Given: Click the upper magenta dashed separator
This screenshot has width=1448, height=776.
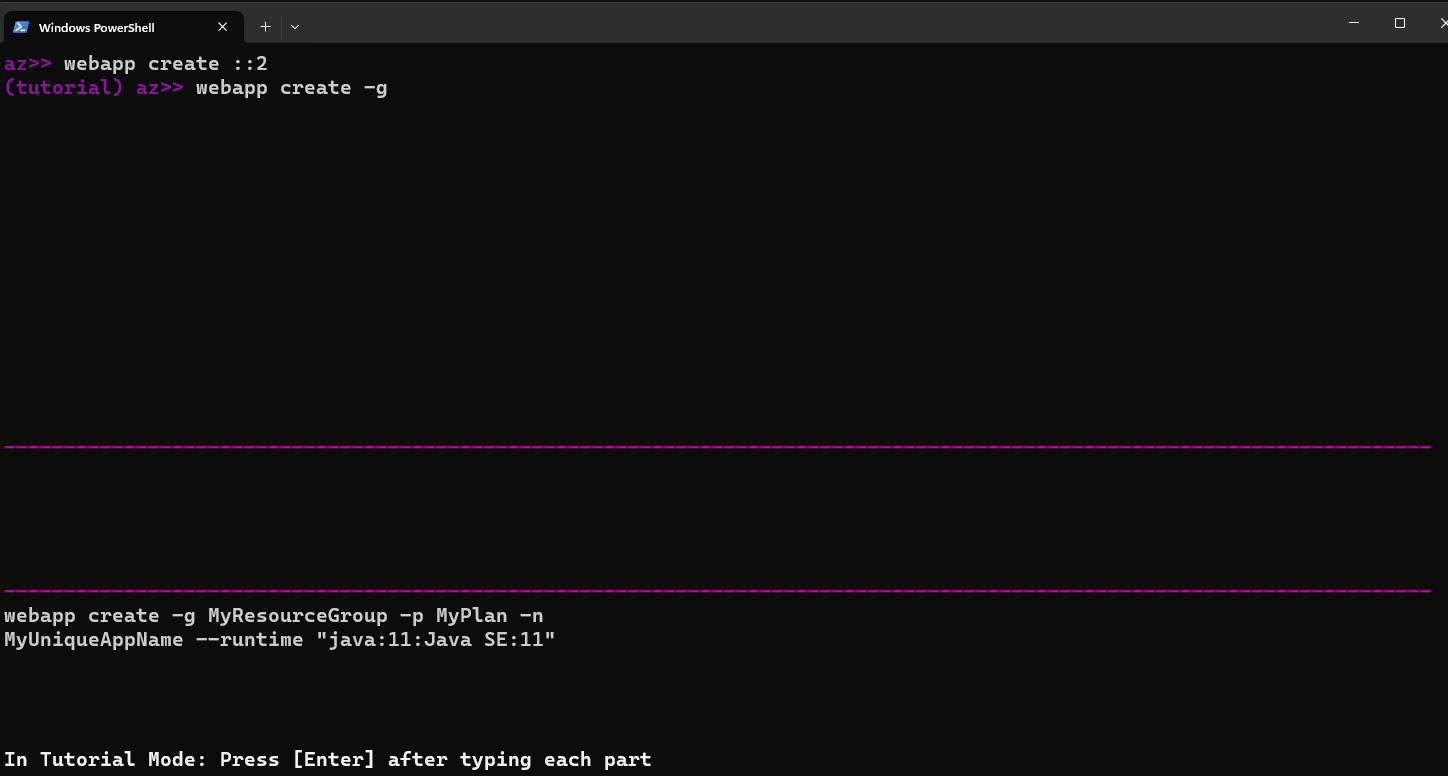Looking at the screenshot, I should point(717,446).
